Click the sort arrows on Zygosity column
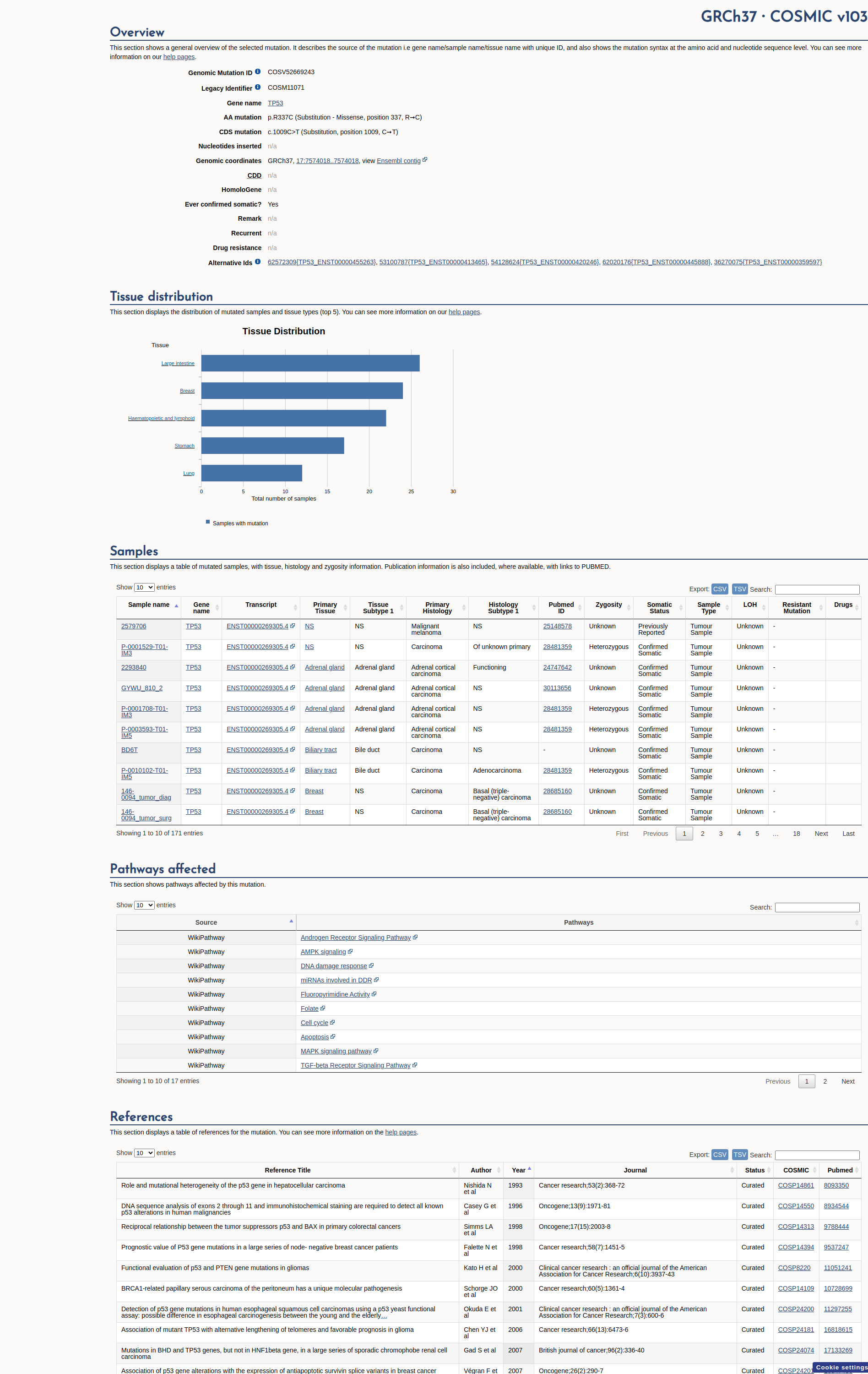Image resolution: width=868 pixels, height=1374 pixels. pyautogui.click(x=629, y=608)
